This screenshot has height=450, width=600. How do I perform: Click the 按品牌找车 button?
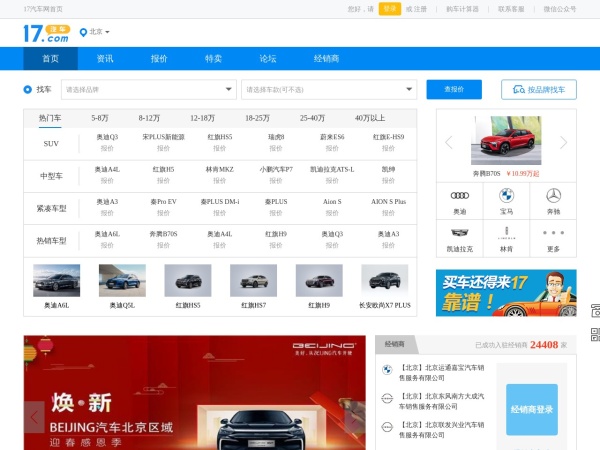tap(539, 90)
